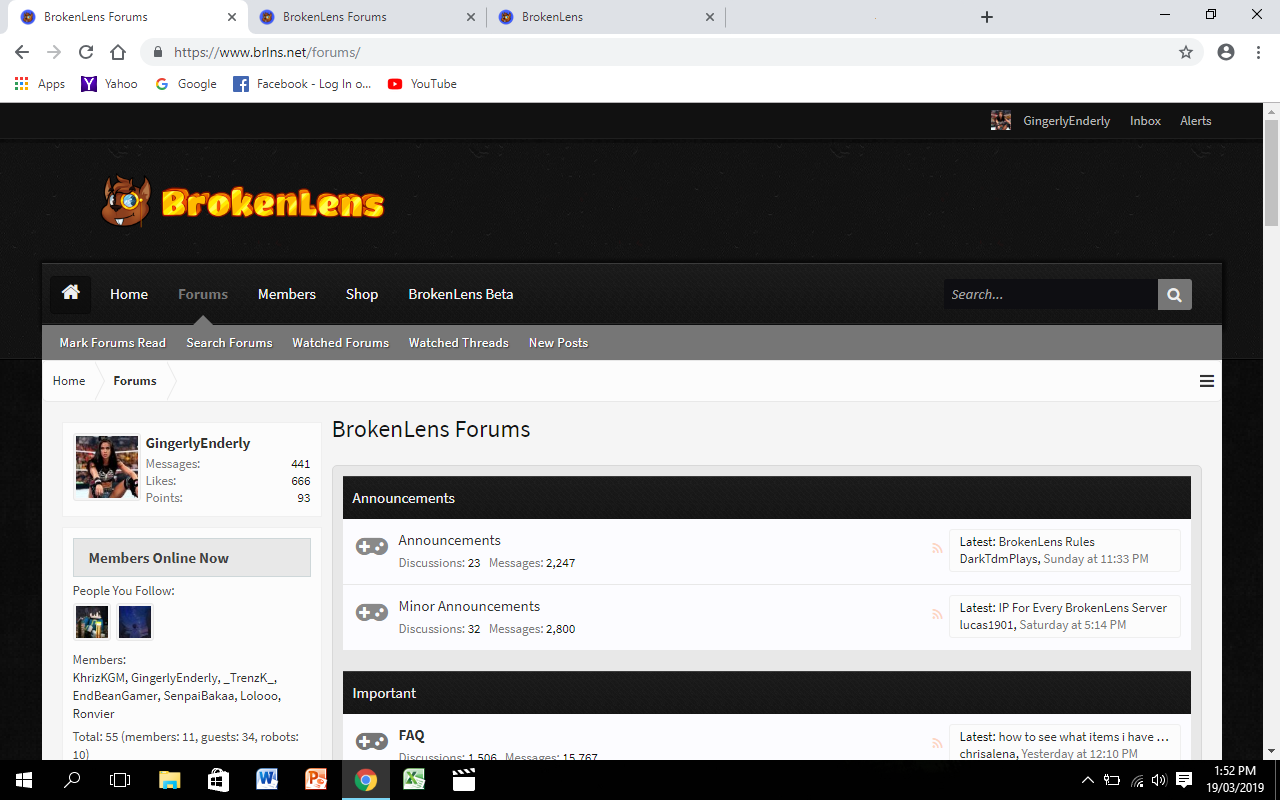Reload the page

click(86, 52)
